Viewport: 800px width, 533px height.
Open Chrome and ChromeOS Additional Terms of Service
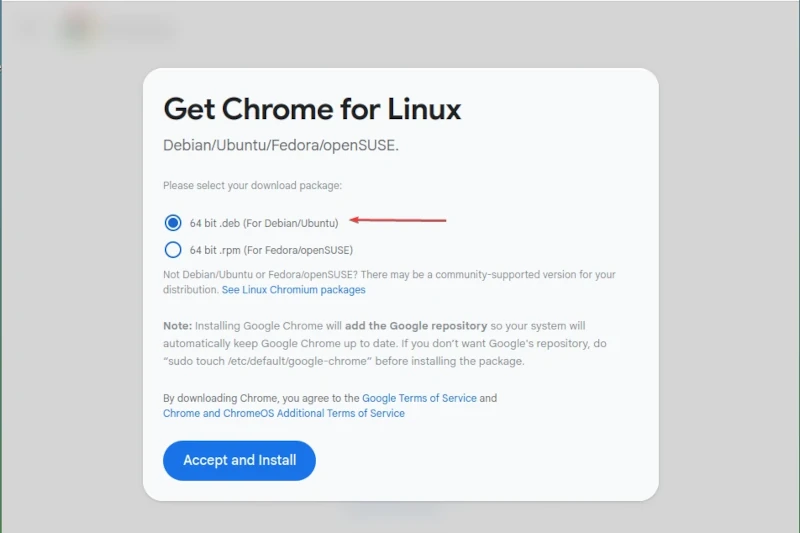tap(284, 413)
